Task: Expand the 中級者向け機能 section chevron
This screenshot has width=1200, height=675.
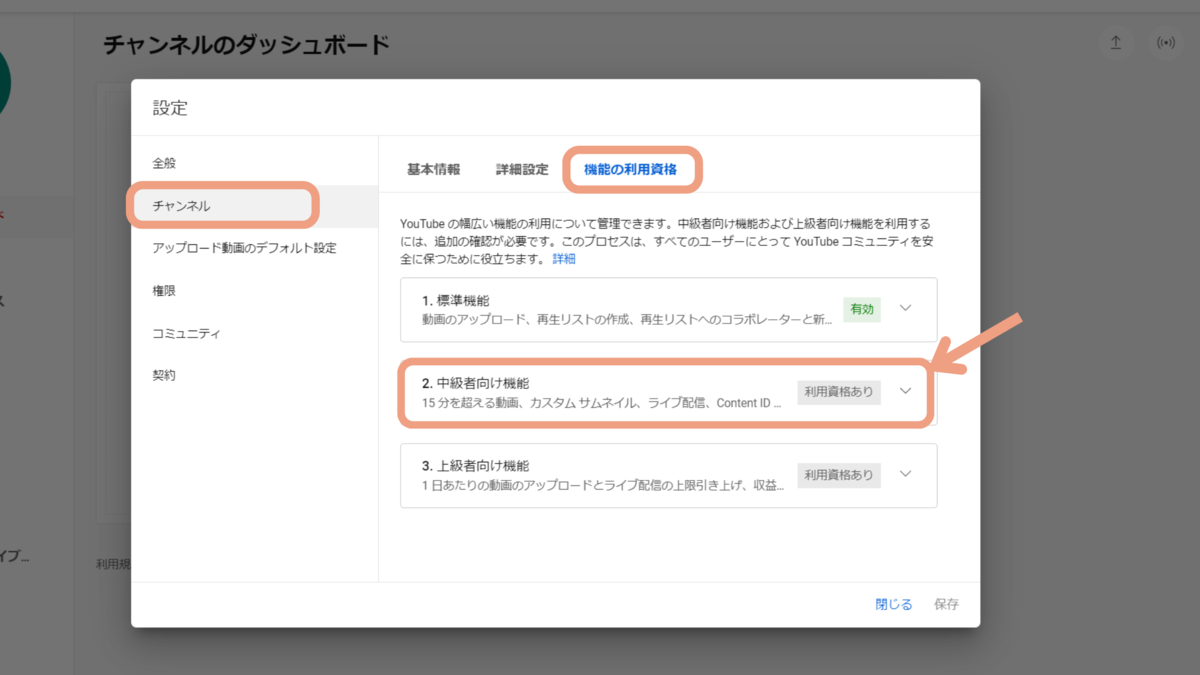Action: [x=906, y=391]
